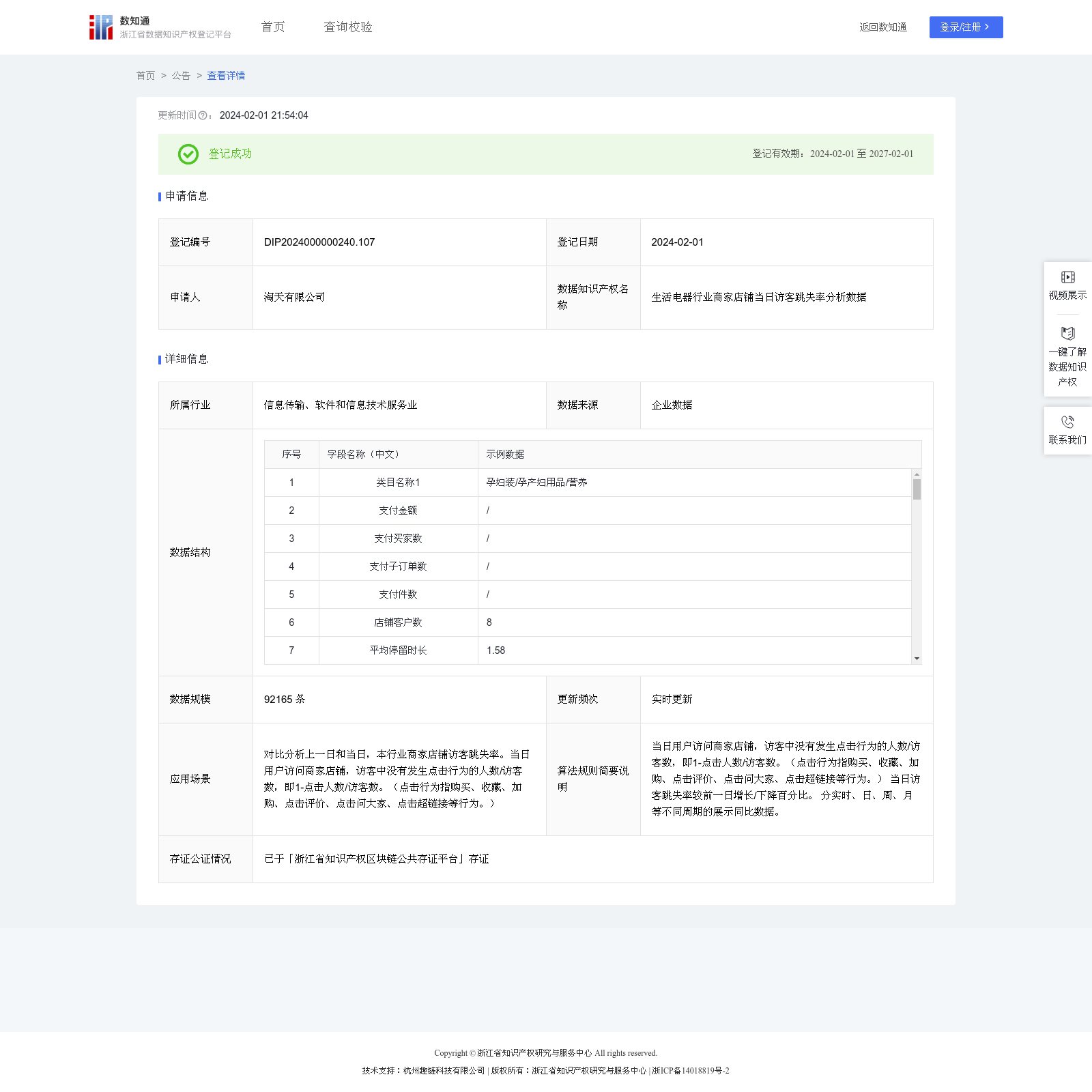Click the registration number DIP2024000000240.107
This screenshot has height=1092, width=1092.
tap(319, 242)
